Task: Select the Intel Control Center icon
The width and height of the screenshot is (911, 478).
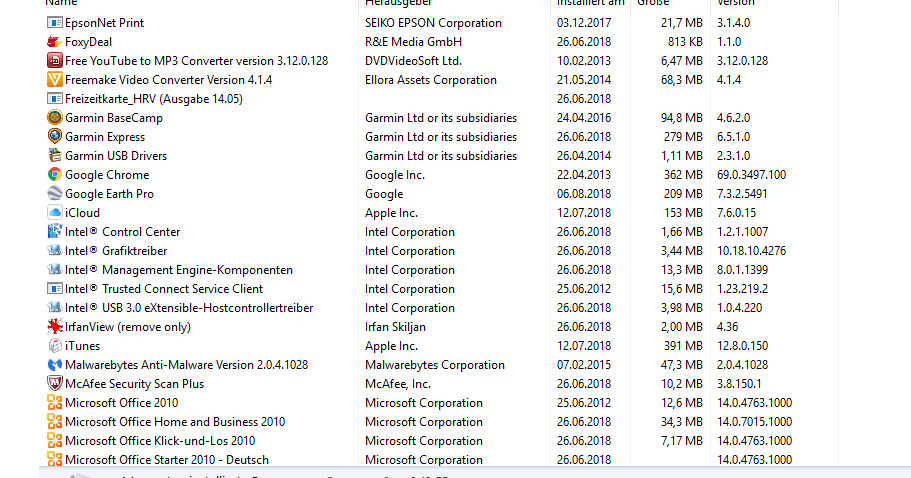Action: pyautogui.click(x=55, y=232)
